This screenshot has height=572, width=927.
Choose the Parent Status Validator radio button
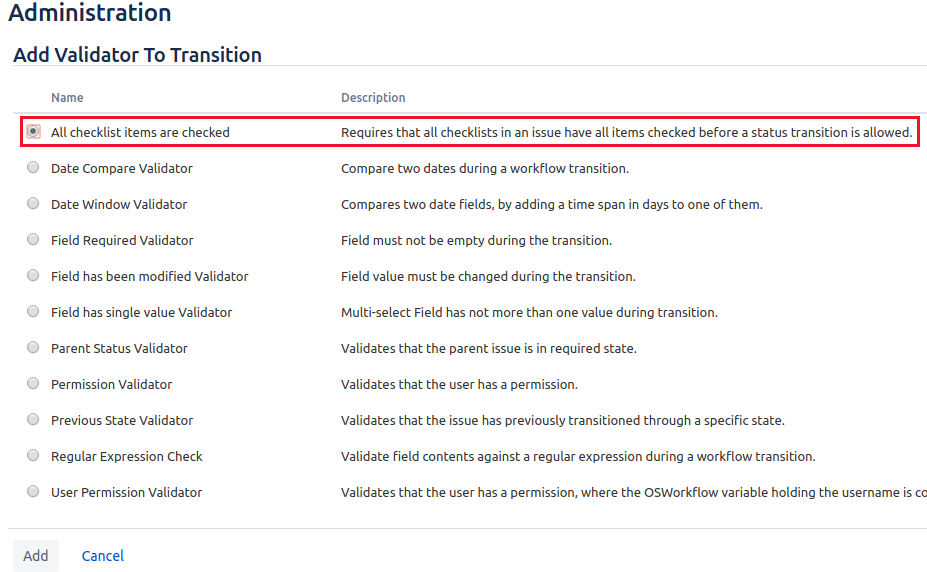coord(33,347)
